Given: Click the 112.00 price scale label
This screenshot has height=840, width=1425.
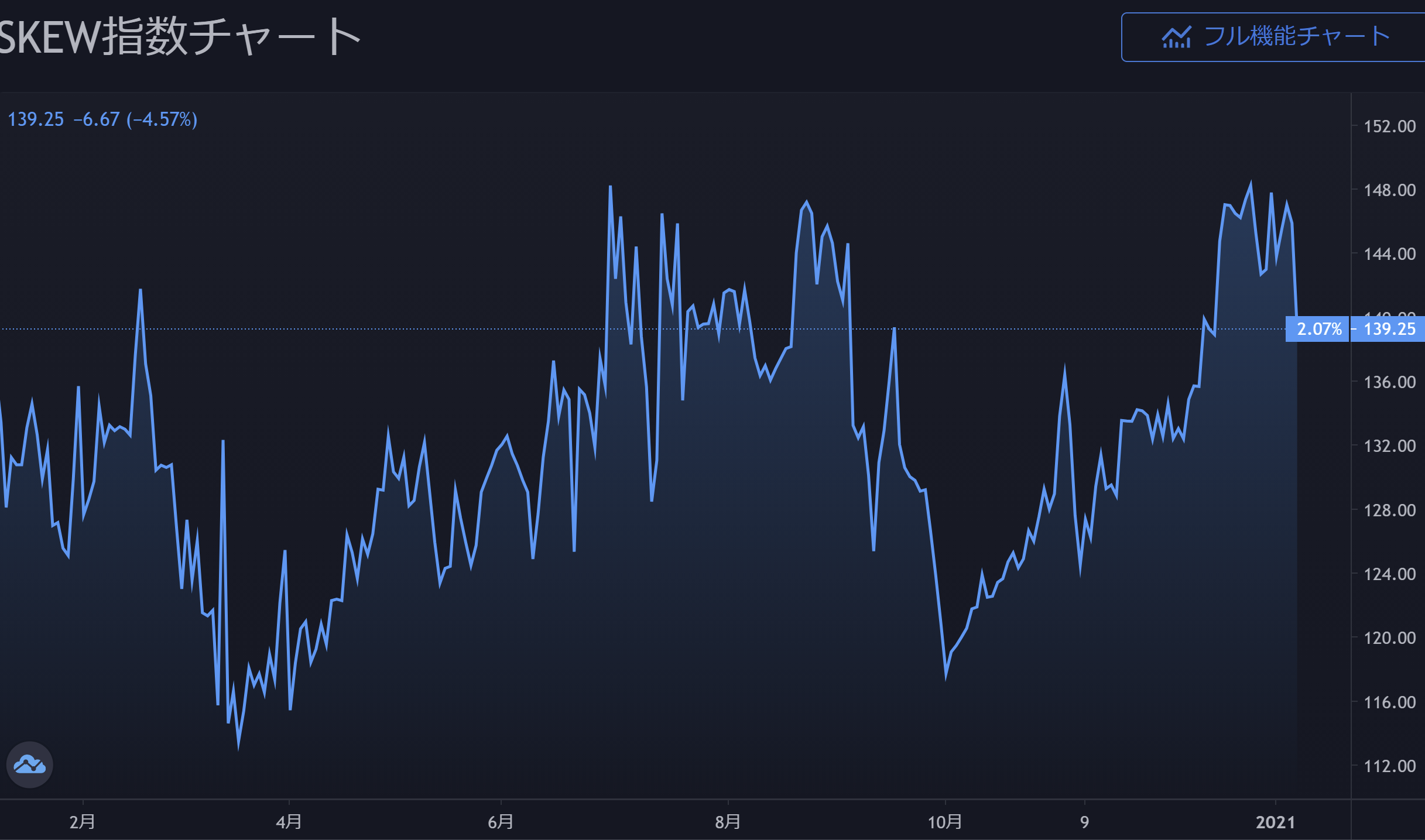Looking at the screenshot, I should tap(1389, 766).
